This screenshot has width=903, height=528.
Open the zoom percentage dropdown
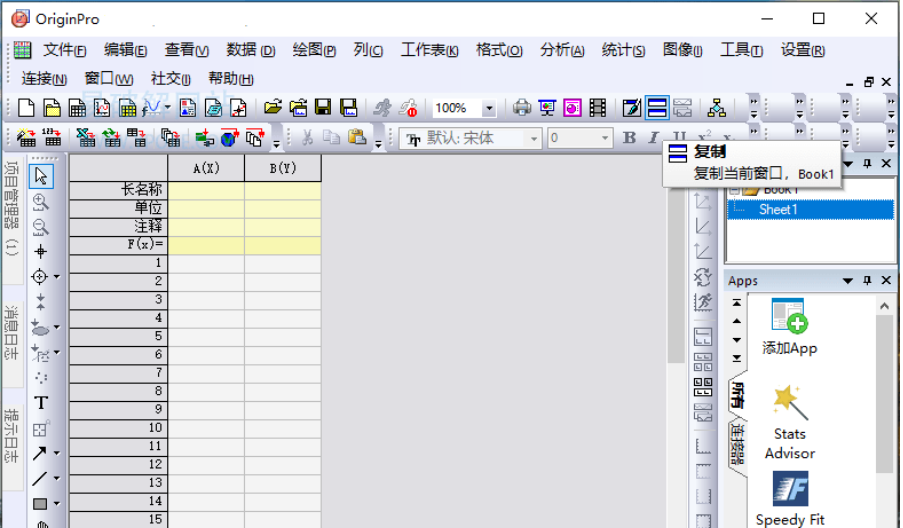(489, 108)
